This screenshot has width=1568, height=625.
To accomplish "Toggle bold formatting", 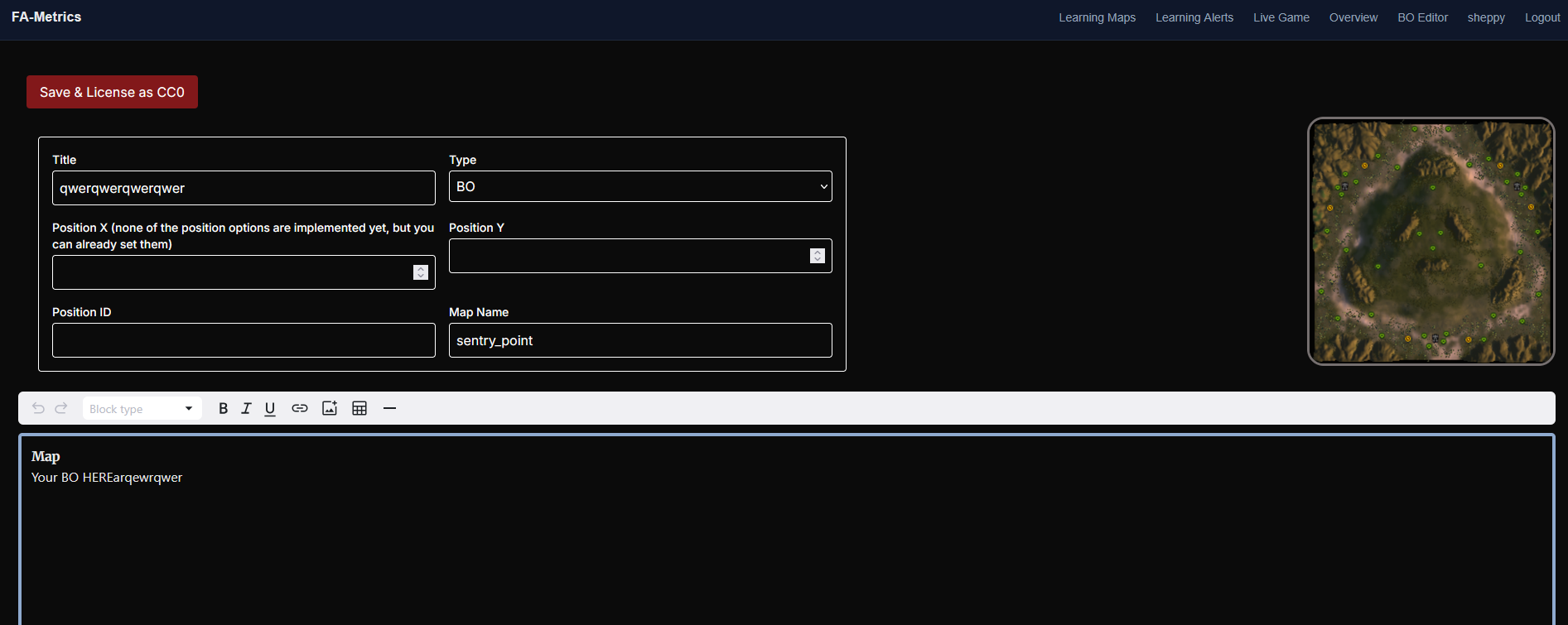I will [x=223, y=408].
